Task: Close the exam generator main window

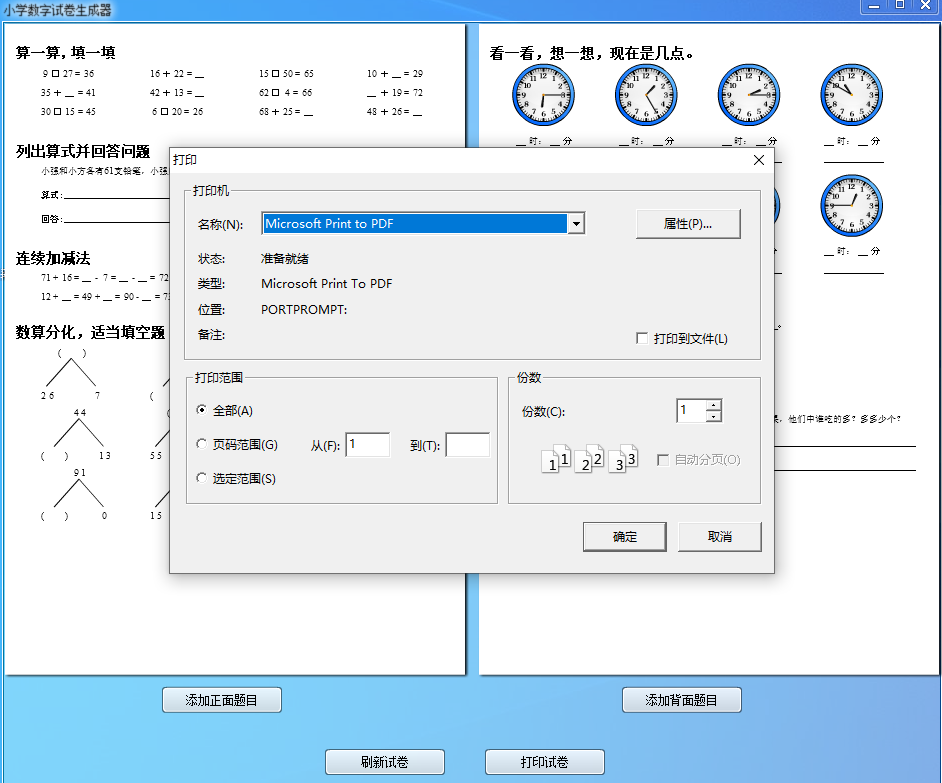Action: pos(926,5)
